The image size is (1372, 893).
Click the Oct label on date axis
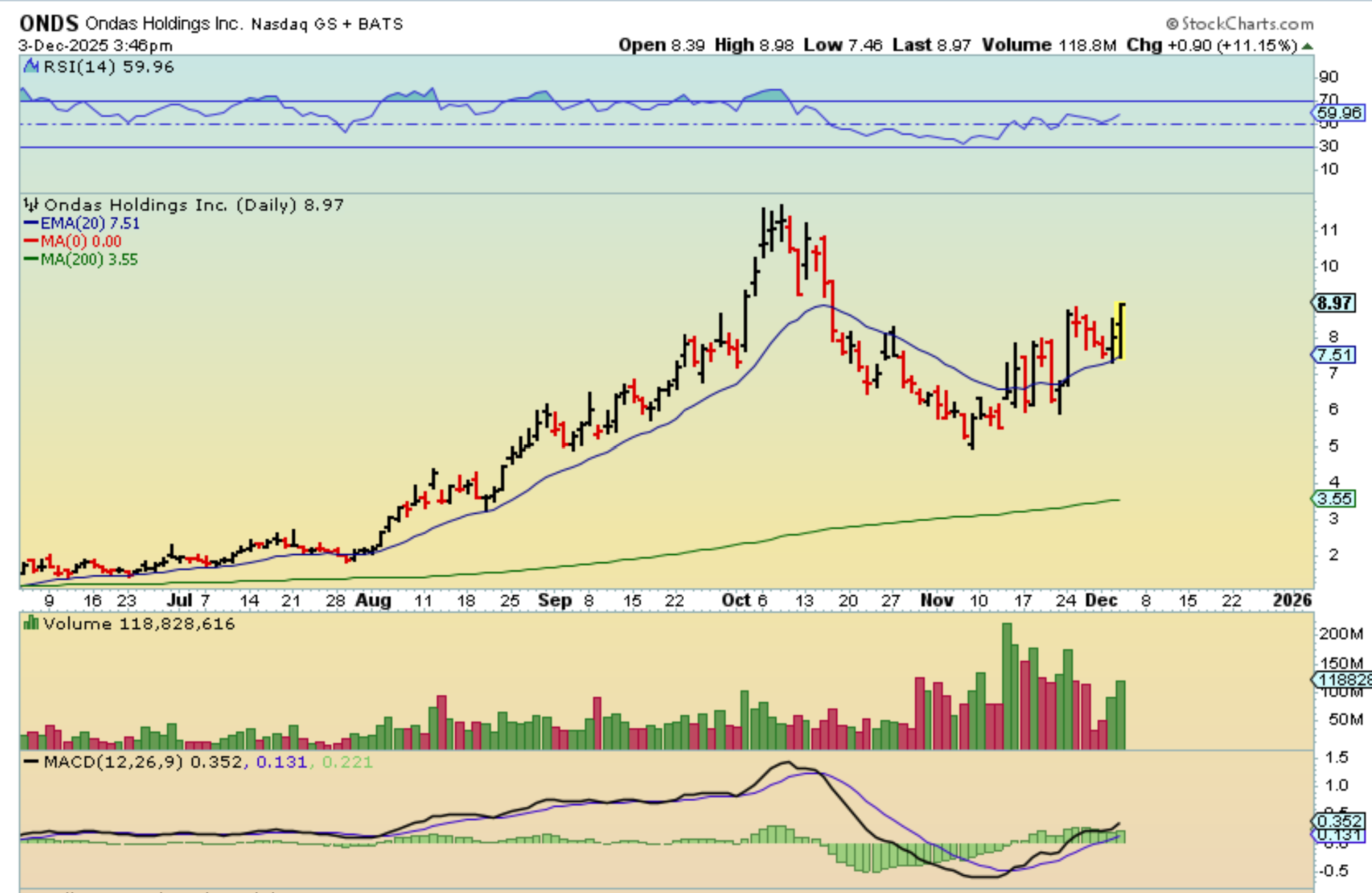[x=736, y=600]
